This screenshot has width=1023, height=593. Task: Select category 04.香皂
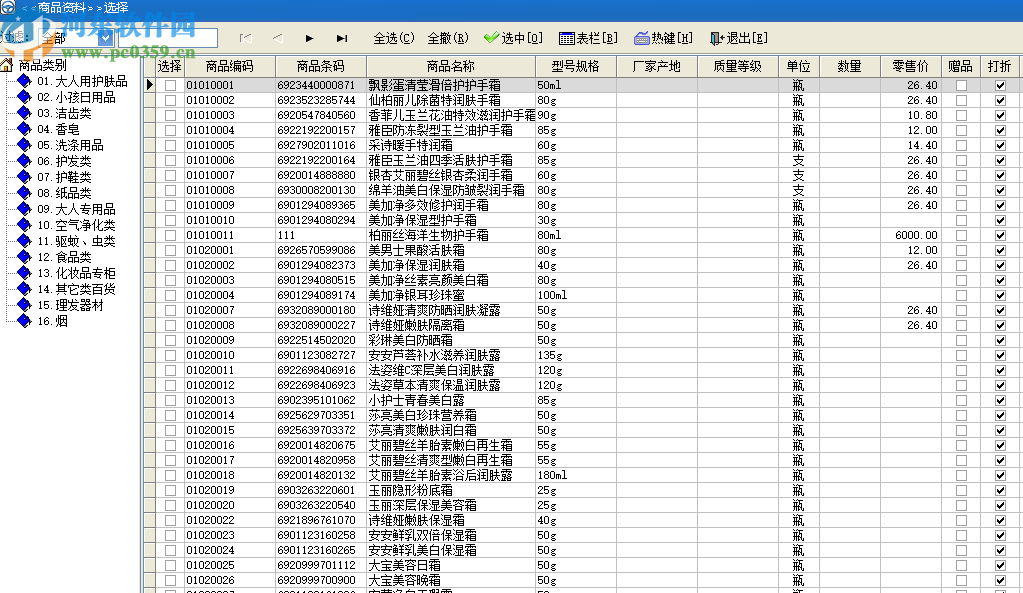point(58,129)
